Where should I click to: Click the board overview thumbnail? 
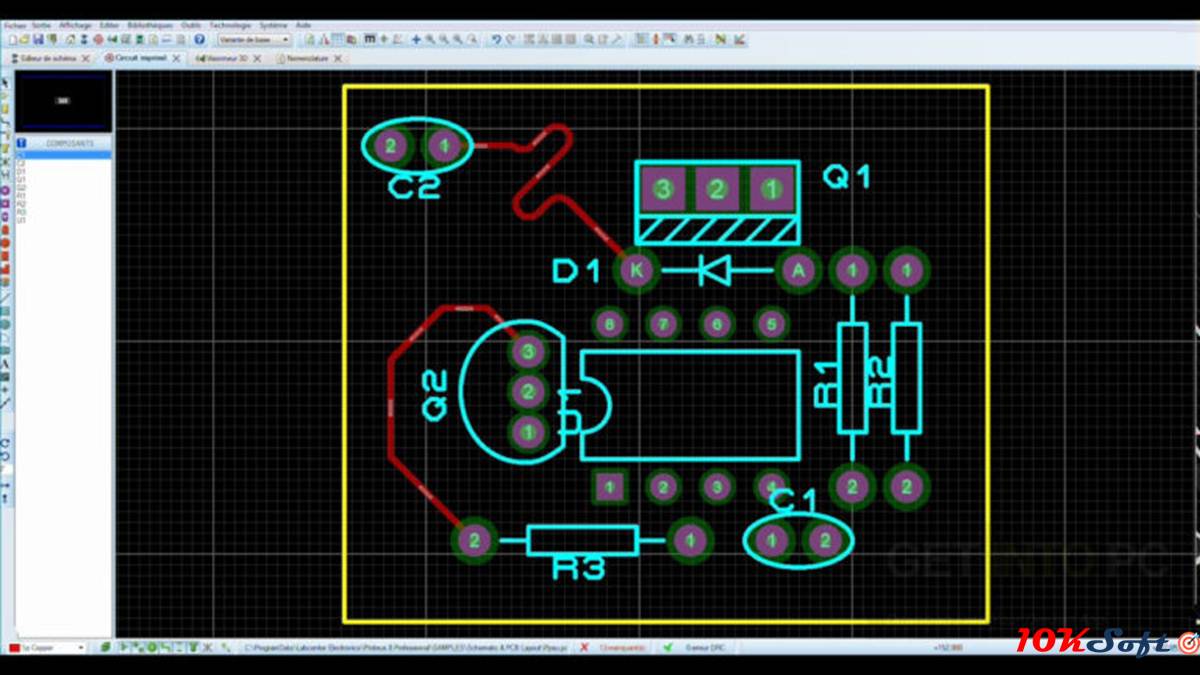point(63,100)
